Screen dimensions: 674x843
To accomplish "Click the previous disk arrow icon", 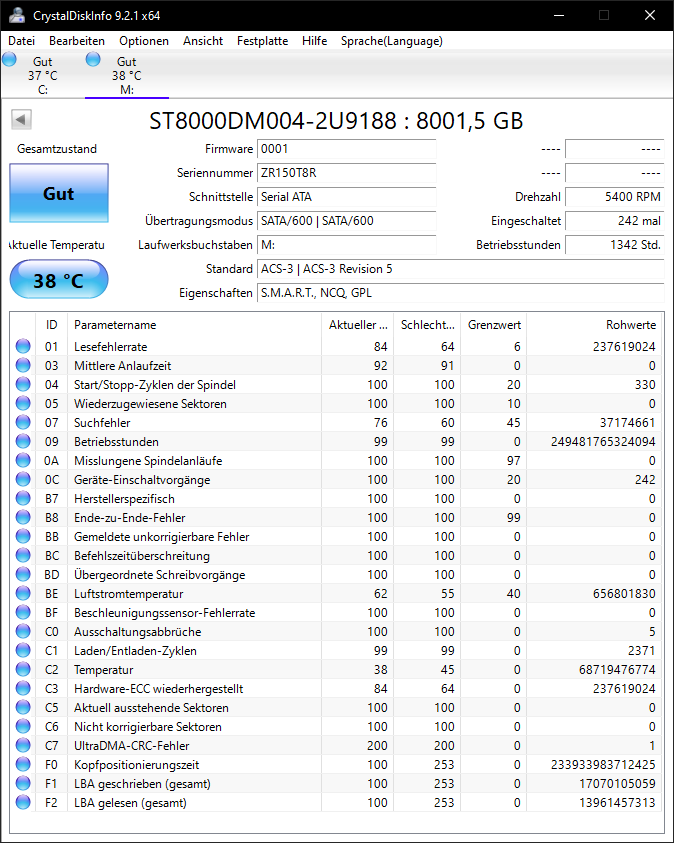I will click(21, 119).
